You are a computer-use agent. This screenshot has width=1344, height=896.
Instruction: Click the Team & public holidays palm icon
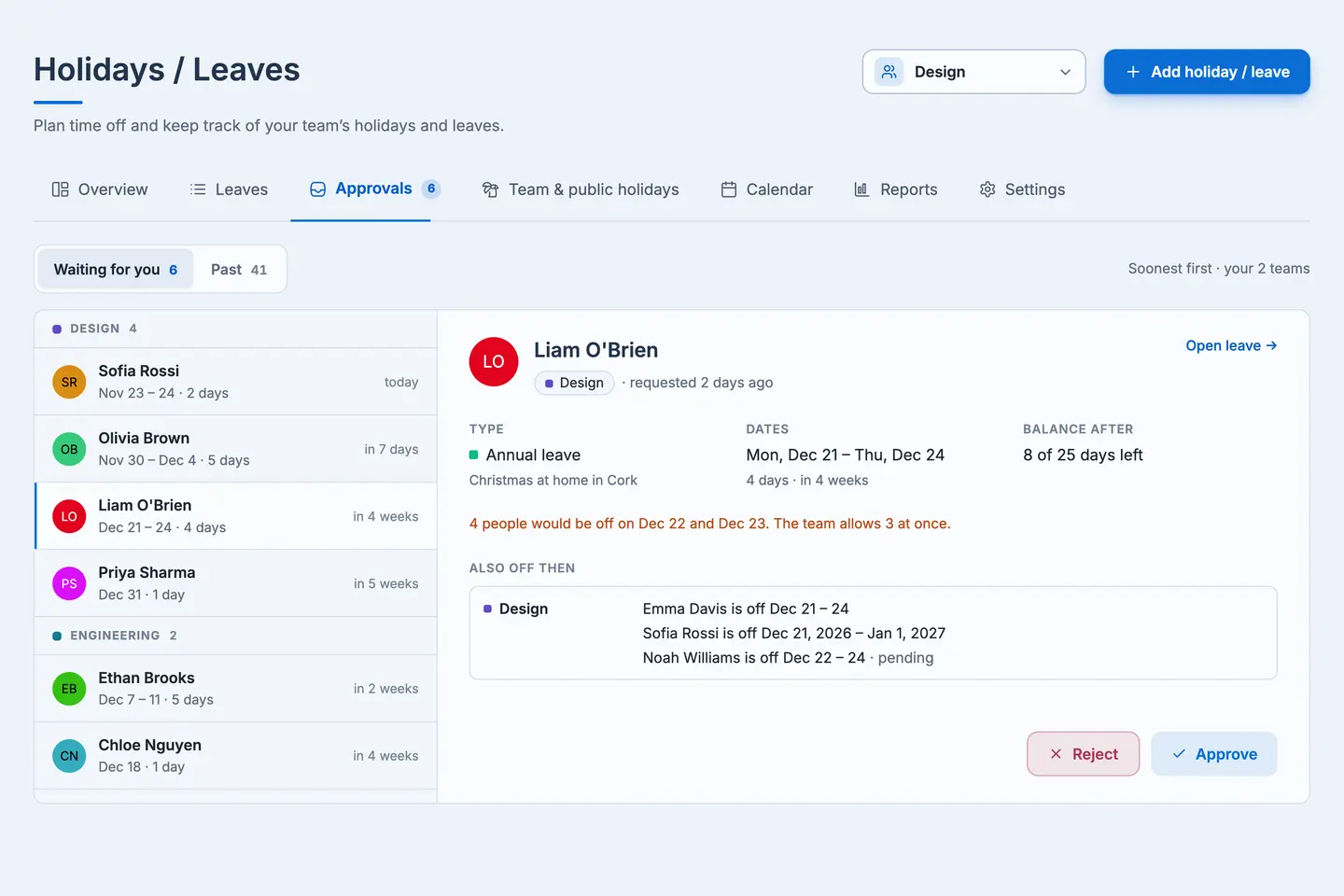(x=490, y=189)
